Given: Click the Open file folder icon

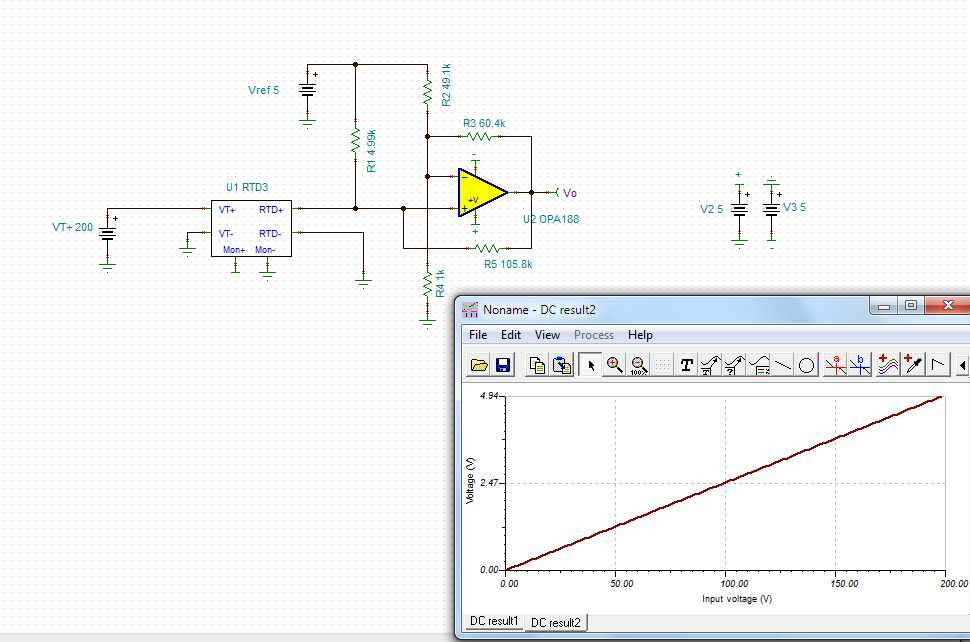Looking at the screenshot, I should [479, 366].
